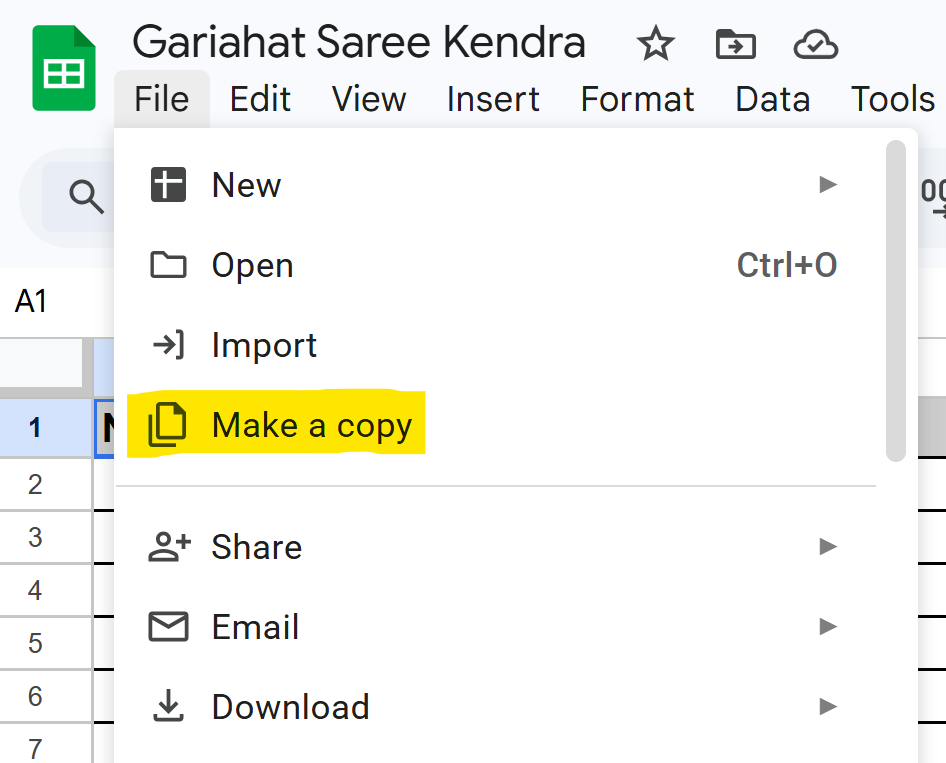Click the Google Sheets home logo
The height and width of the screenshot is (763, 946).
click(x=64, y=68)
